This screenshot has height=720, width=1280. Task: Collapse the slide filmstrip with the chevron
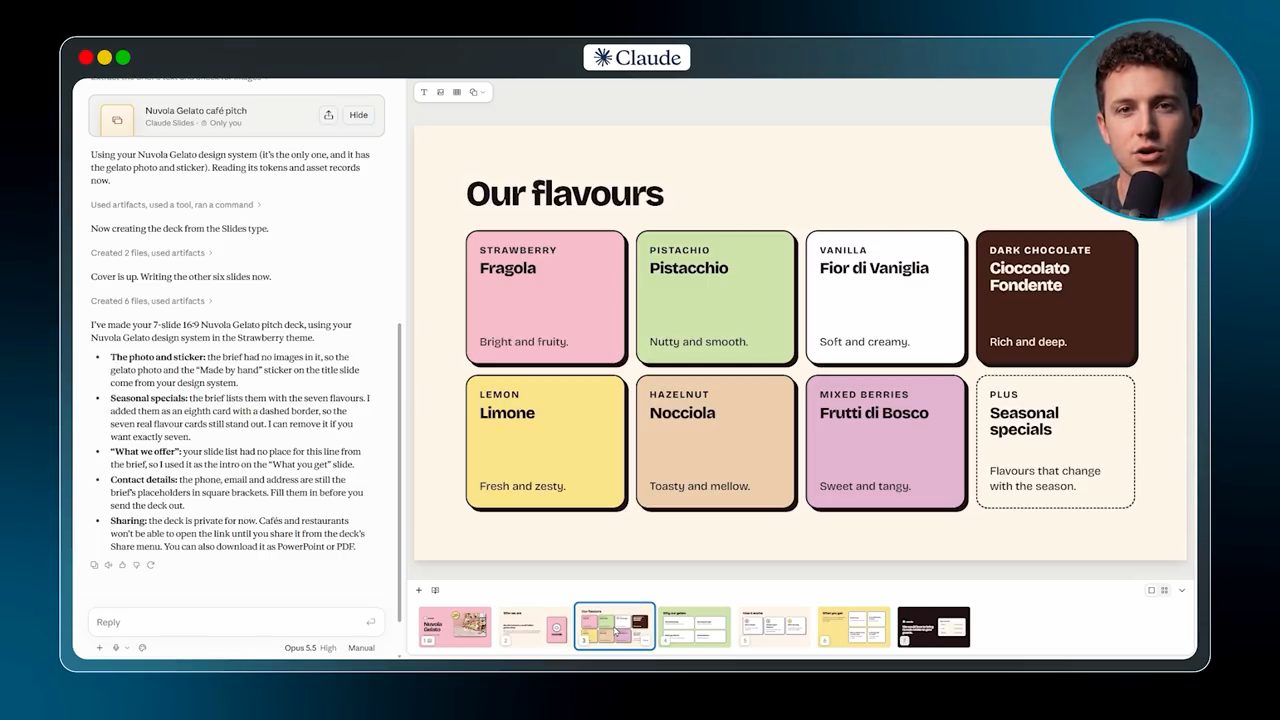[1181, 590]
